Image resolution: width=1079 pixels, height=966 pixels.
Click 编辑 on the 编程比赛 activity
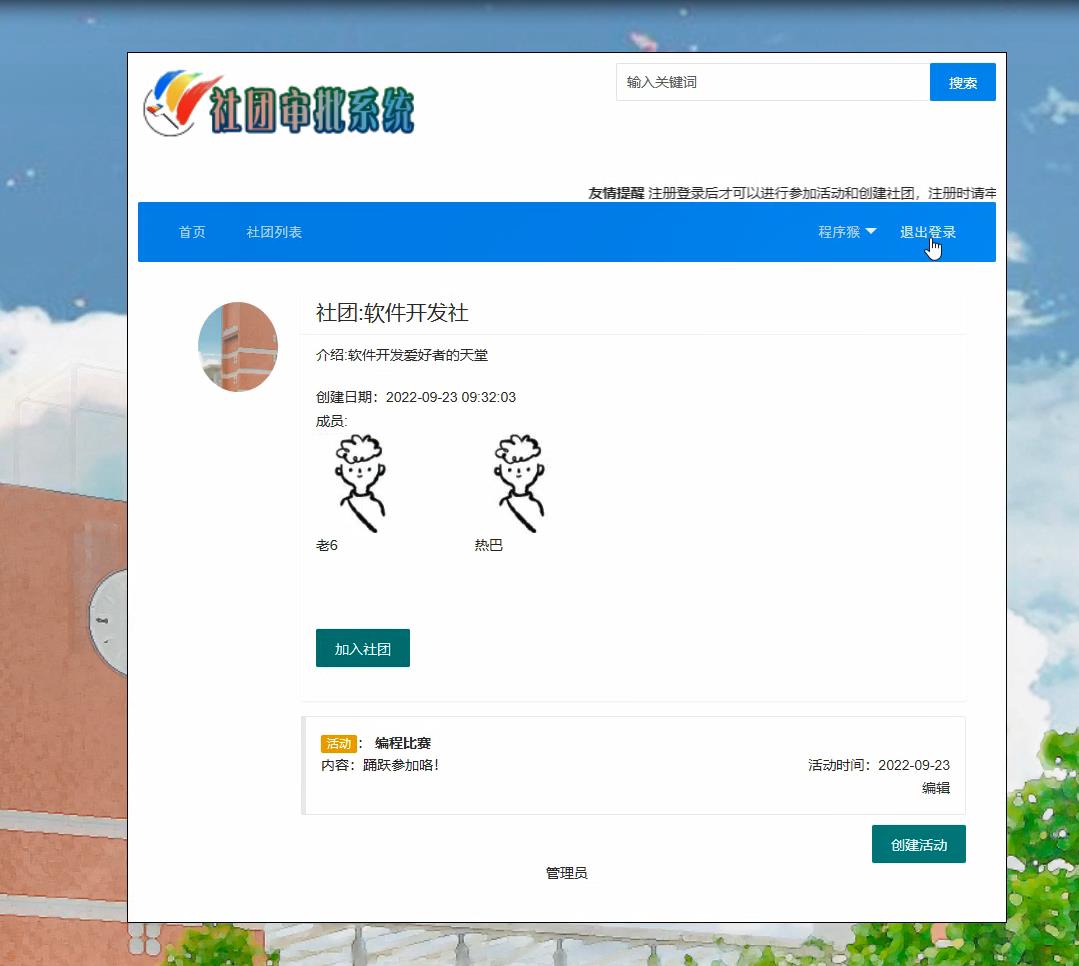(936, 788)
